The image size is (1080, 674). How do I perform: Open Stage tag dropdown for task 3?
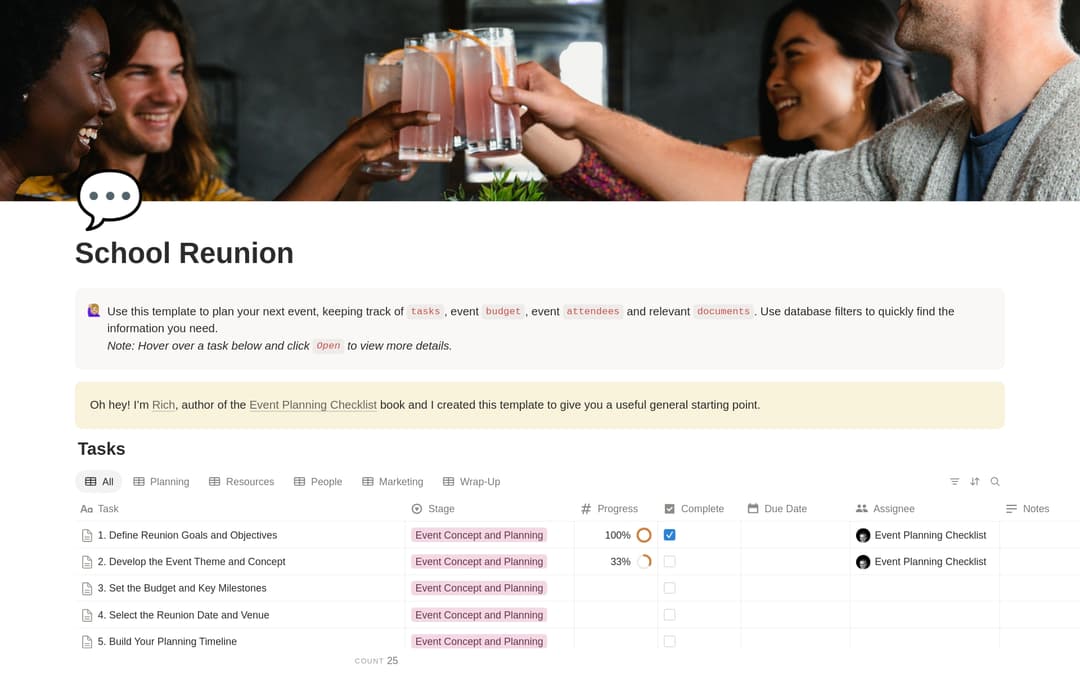[479, 588]
